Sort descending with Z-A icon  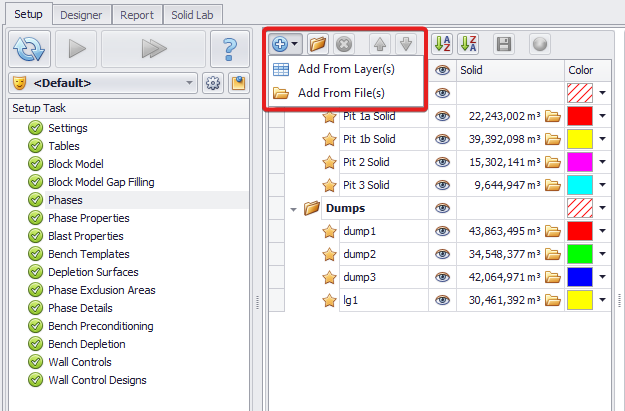point(468,44)
